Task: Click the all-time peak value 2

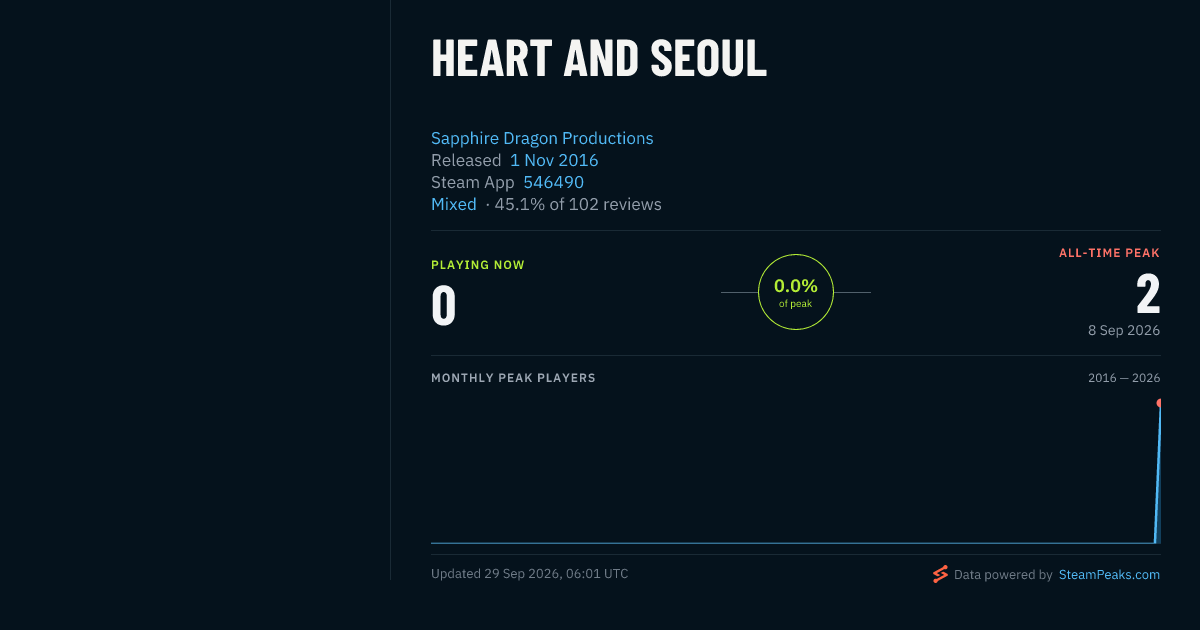Action: (x=1148, y=295)
